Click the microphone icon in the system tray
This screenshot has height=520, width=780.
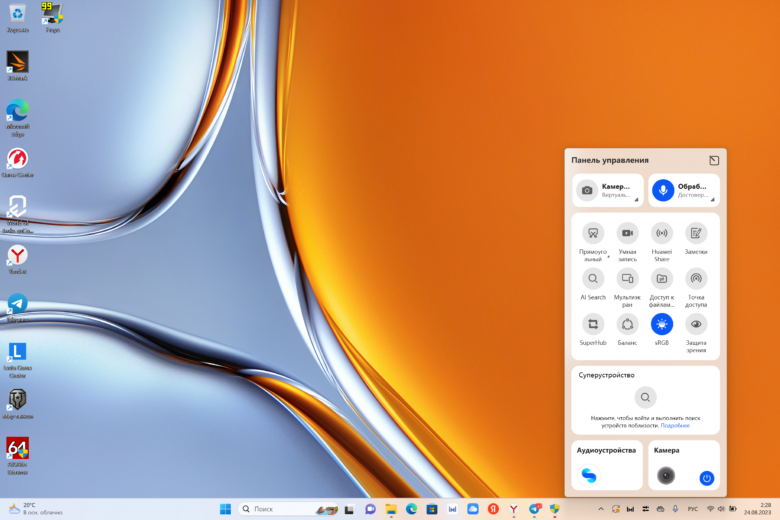pos(675,509)
